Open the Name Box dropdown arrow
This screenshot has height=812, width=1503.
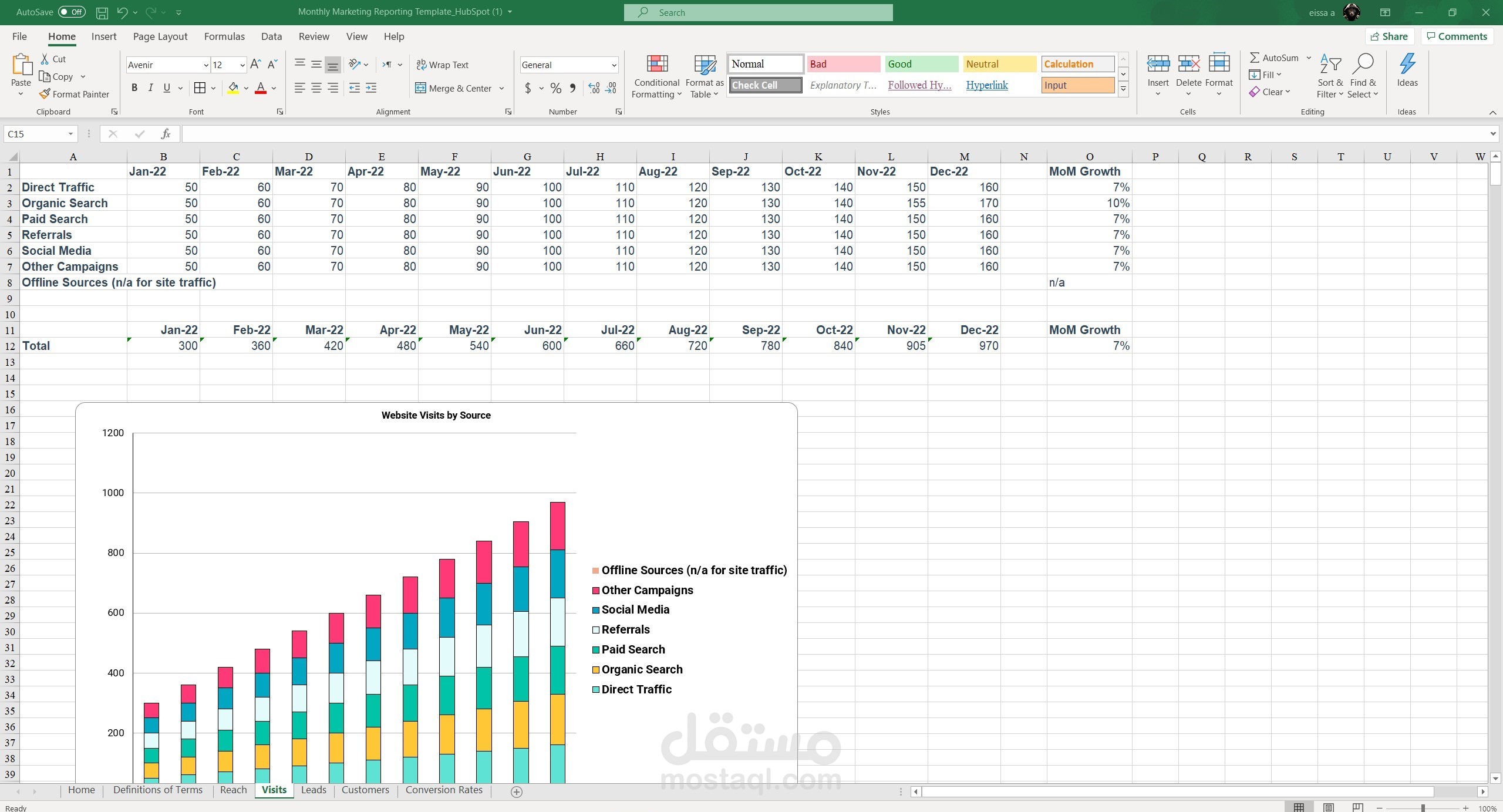(70, 134)
